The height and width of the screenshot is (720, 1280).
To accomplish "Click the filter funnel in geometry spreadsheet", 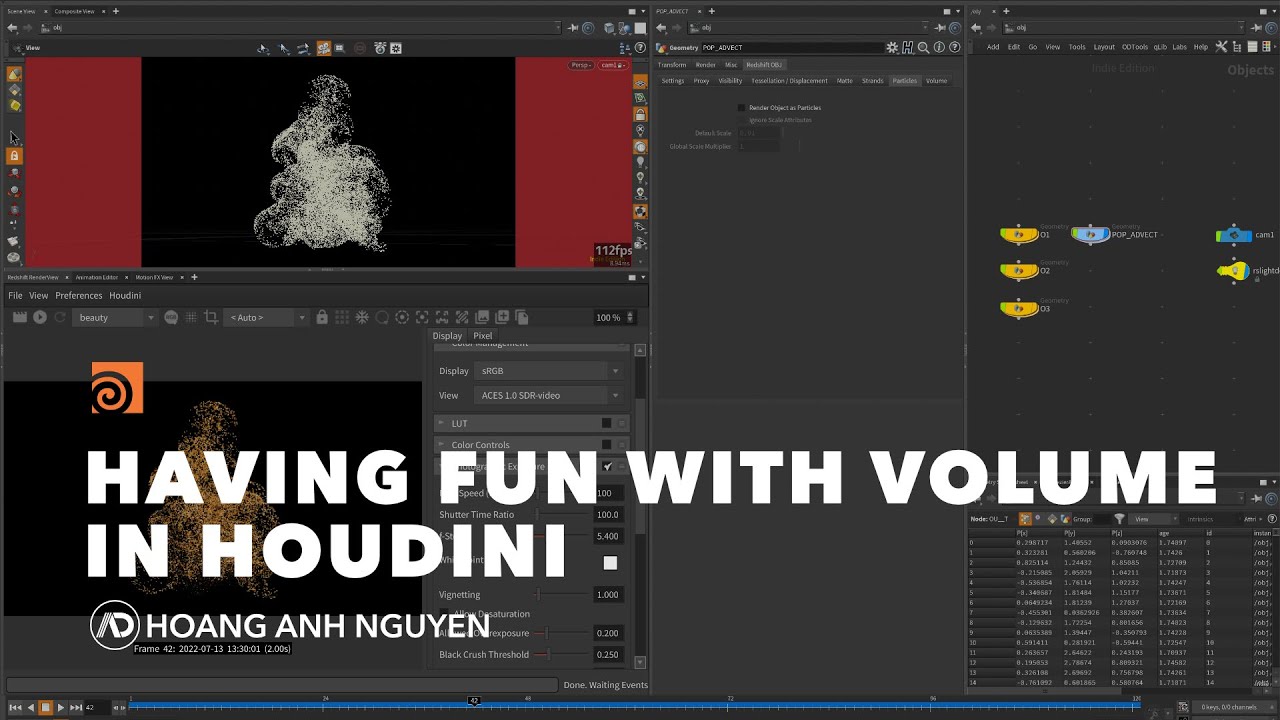I will click(x=1119, y=519).
